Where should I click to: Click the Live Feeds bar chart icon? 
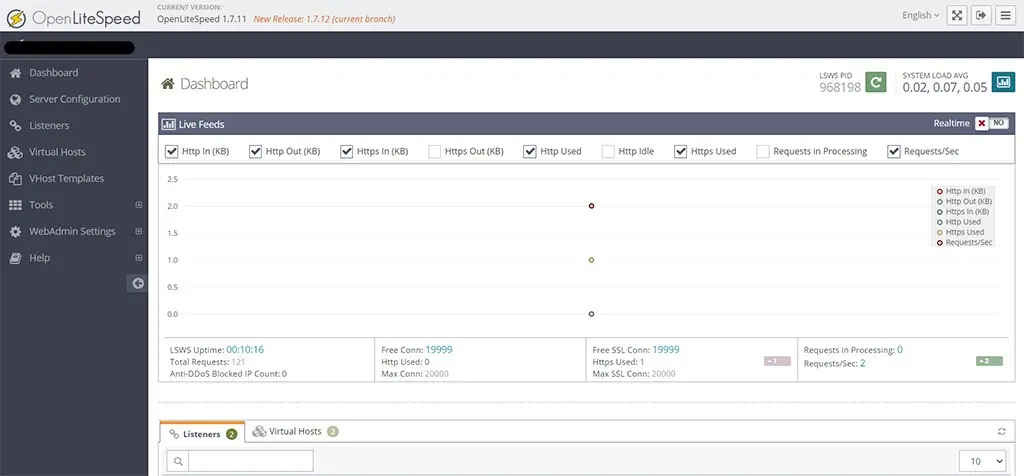click(168, 124)
